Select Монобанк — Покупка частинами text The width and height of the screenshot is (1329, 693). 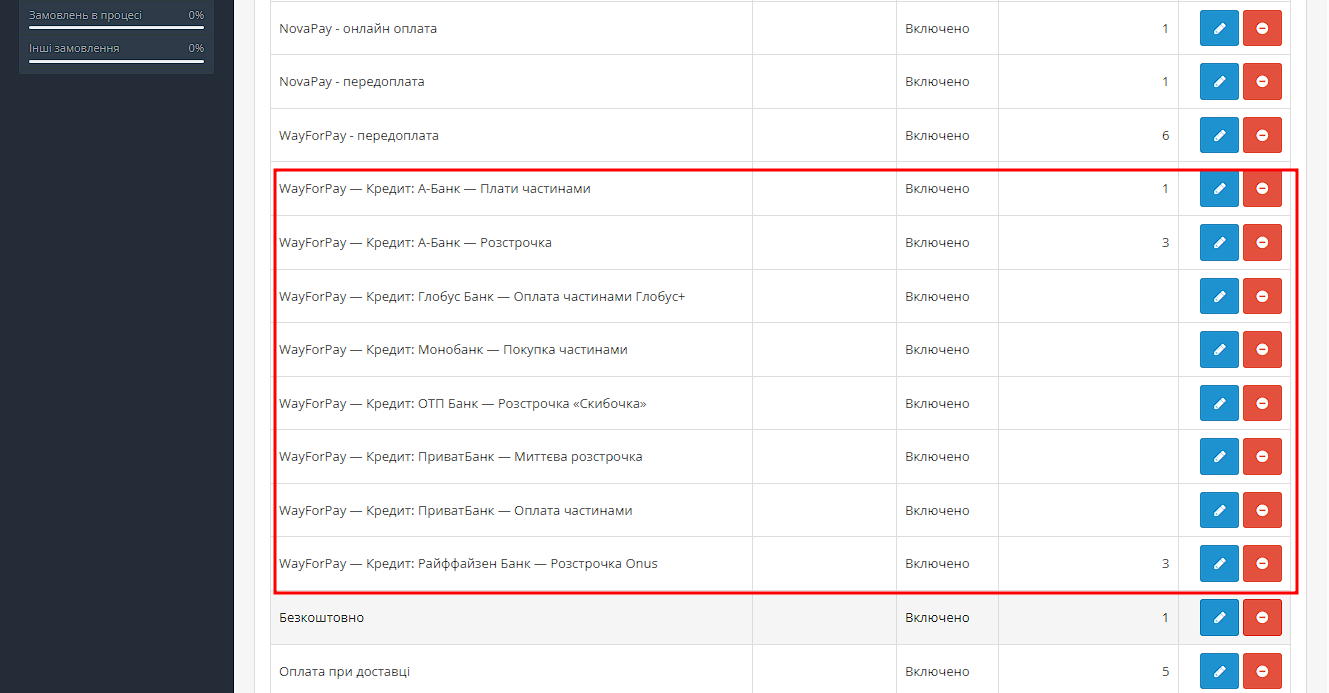(453, 350)
